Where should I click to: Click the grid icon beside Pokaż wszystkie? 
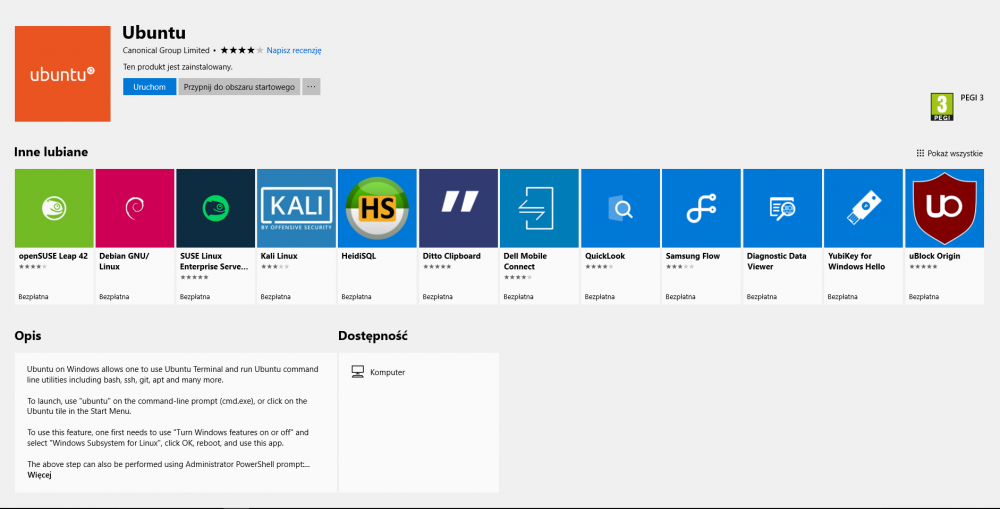[x=920, y=153]
